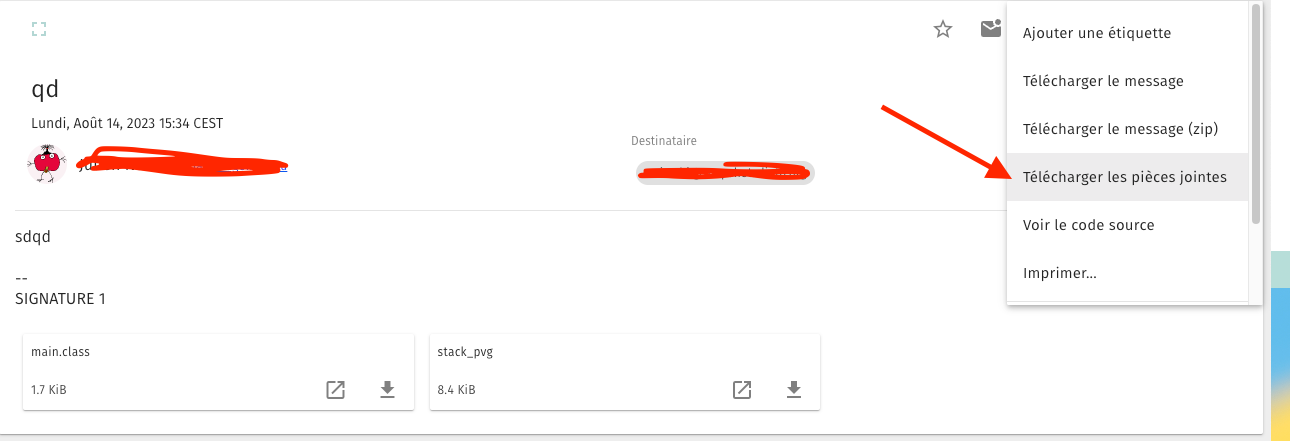
Task: Click "Télécharger les pièces jointes"
Action: tap(1124, 177)
